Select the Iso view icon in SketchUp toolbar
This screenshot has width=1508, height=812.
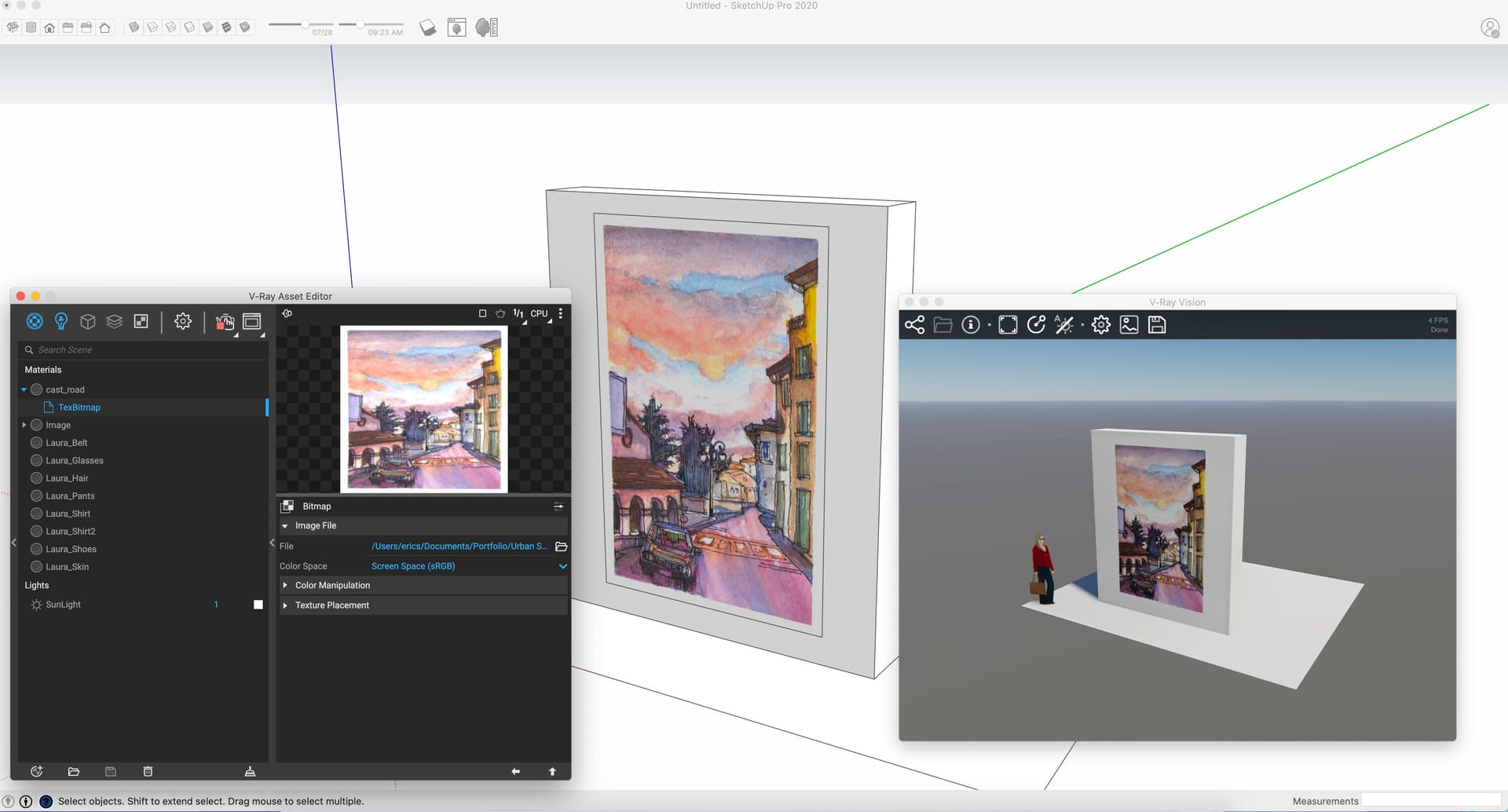[13, 27]
